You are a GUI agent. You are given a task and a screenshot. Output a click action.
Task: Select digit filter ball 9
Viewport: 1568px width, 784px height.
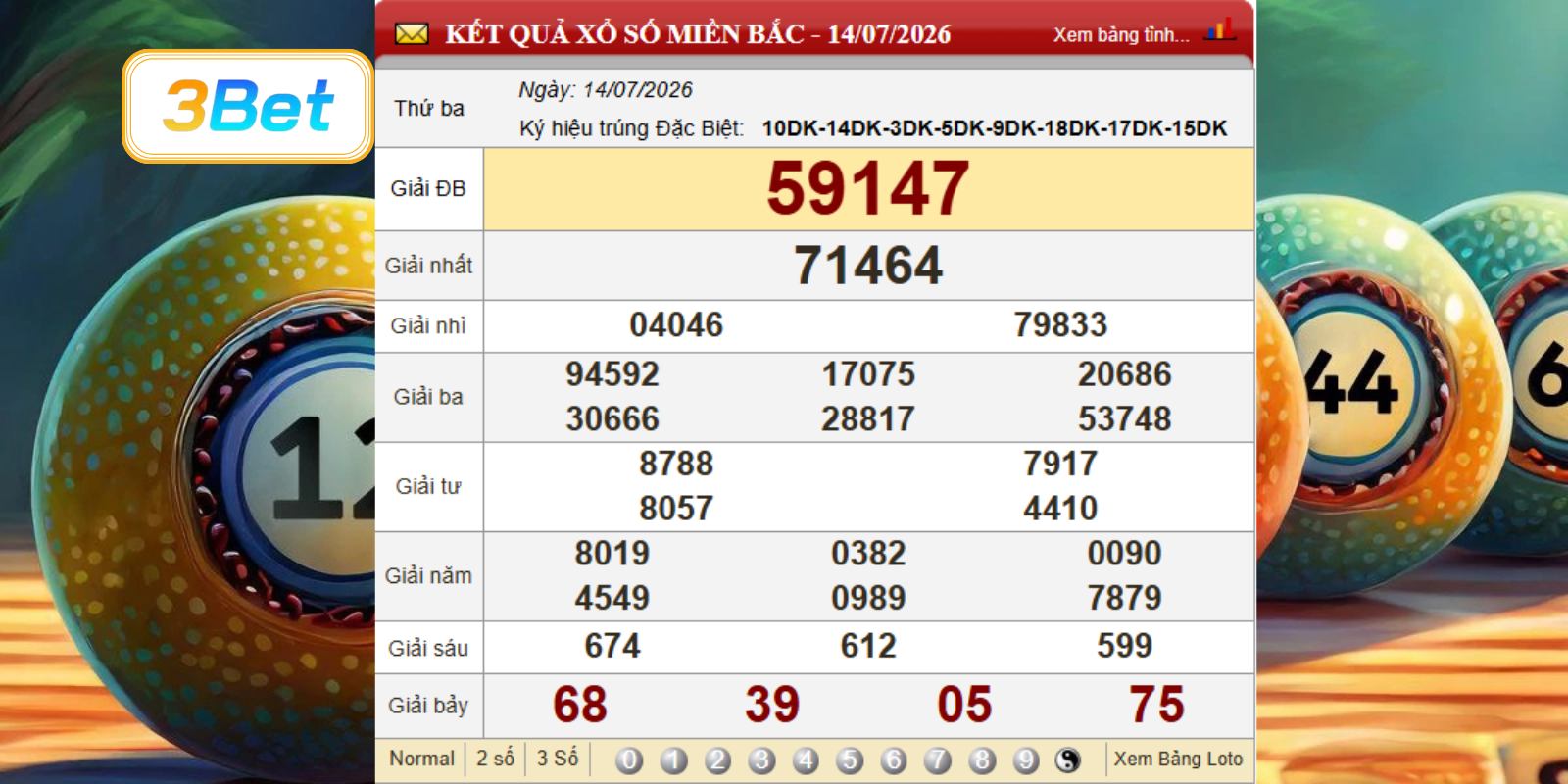point(1026,759)
